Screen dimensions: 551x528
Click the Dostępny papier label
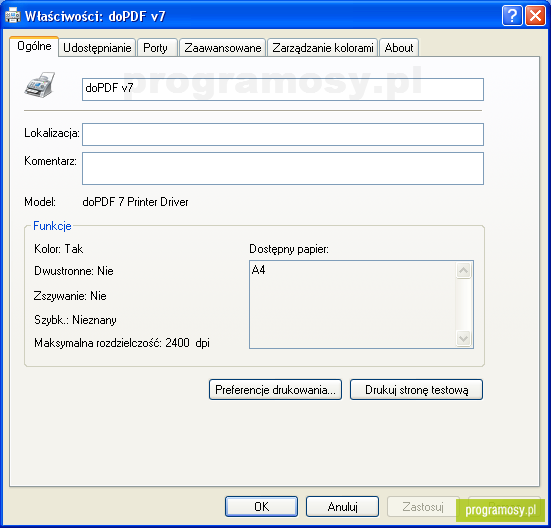tap(289, 249)
